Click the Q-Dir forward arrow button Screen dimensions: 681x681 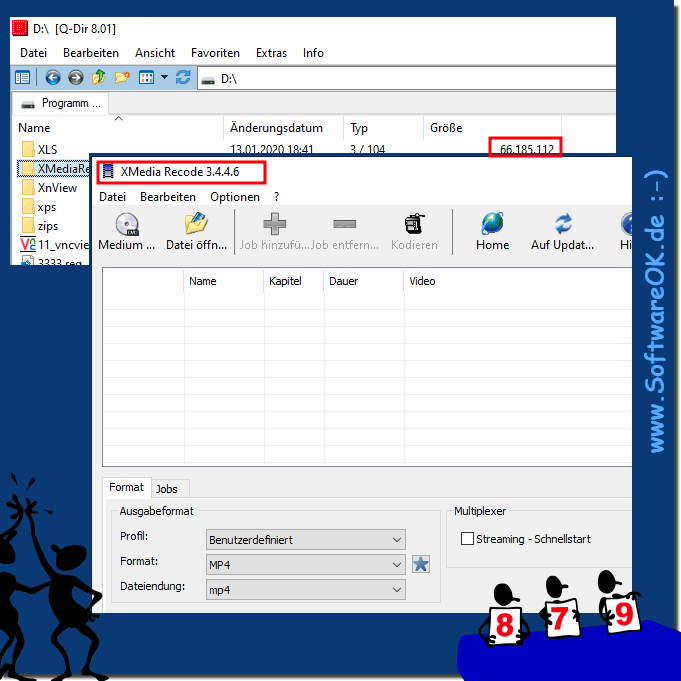click(x=76, y=78)
